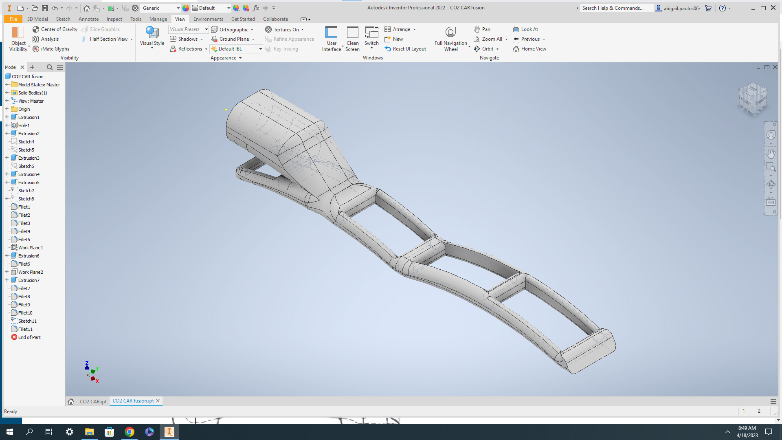Switch to CO2 CAR.ipt document tab
The image size is (782, 440).
pos(93,401)
